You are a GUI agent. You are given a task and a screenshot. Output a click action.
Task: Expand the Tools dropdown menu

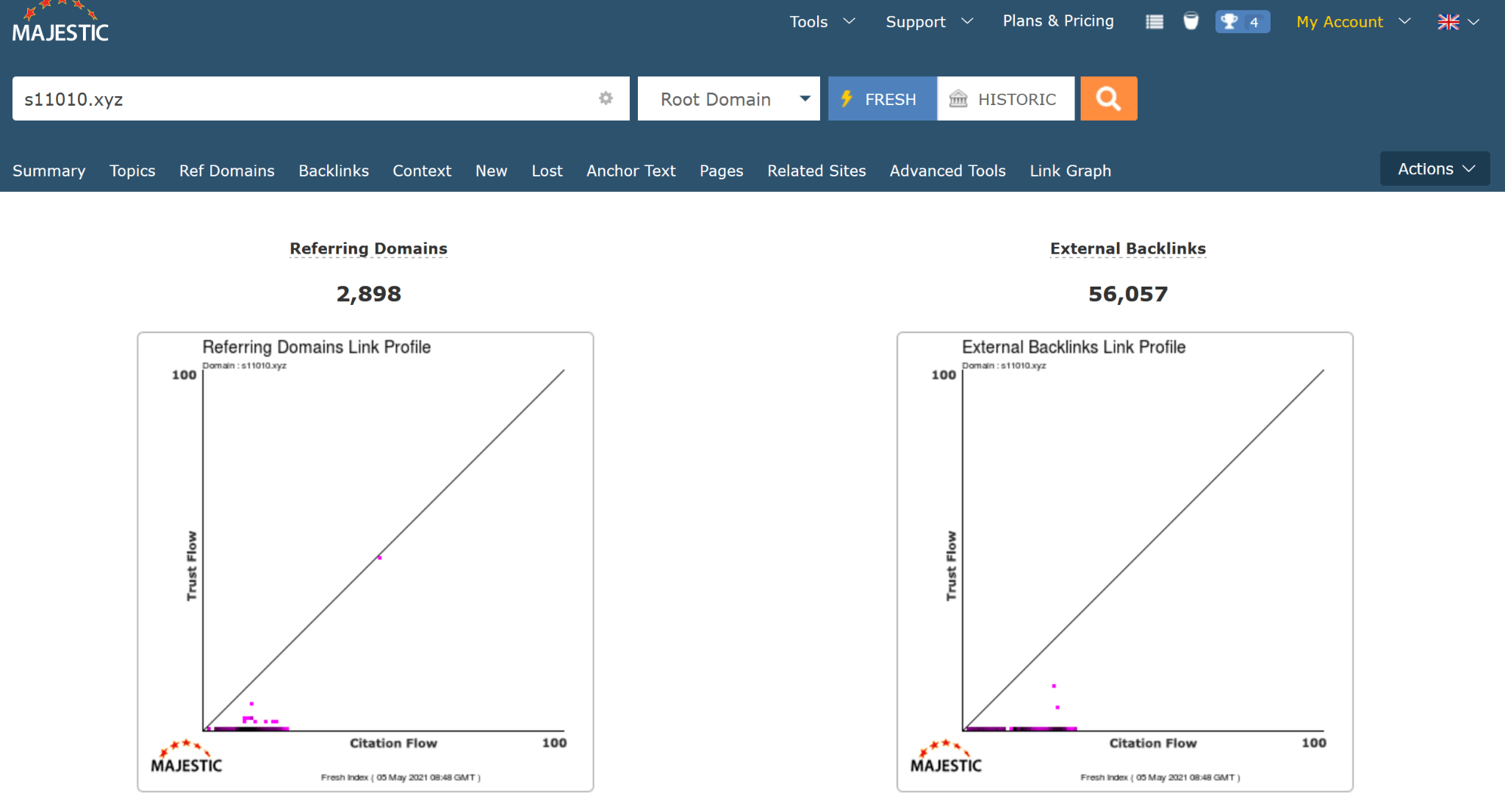click(x=822, y=21)
